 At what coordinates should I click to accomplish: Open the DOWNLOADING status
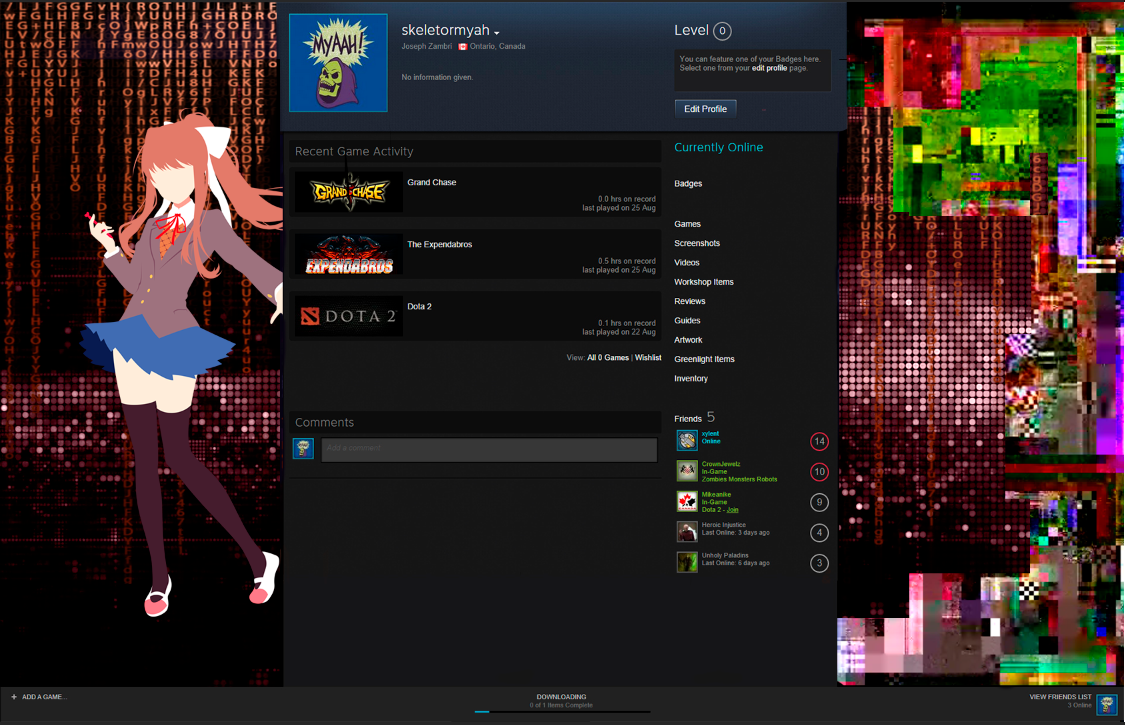tap(561, 697)
